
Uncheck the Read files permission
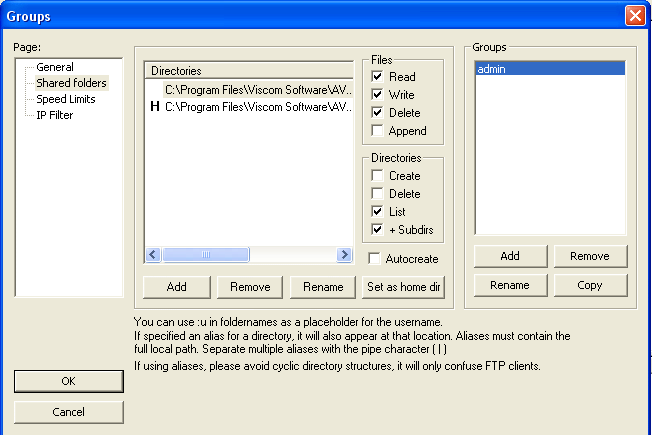(x=377, y=77)
